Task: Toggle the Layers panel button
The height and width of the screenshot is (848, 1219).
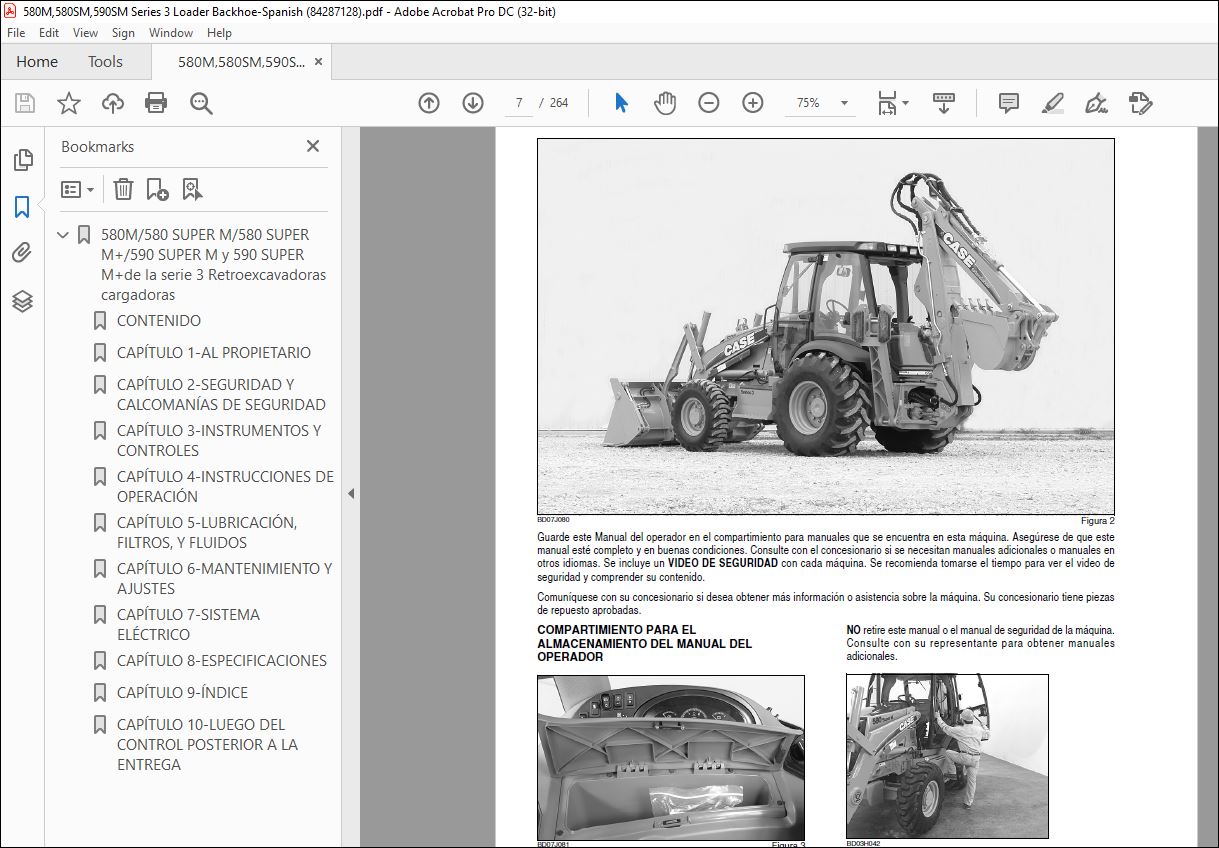Action: [x=22, y=301]
